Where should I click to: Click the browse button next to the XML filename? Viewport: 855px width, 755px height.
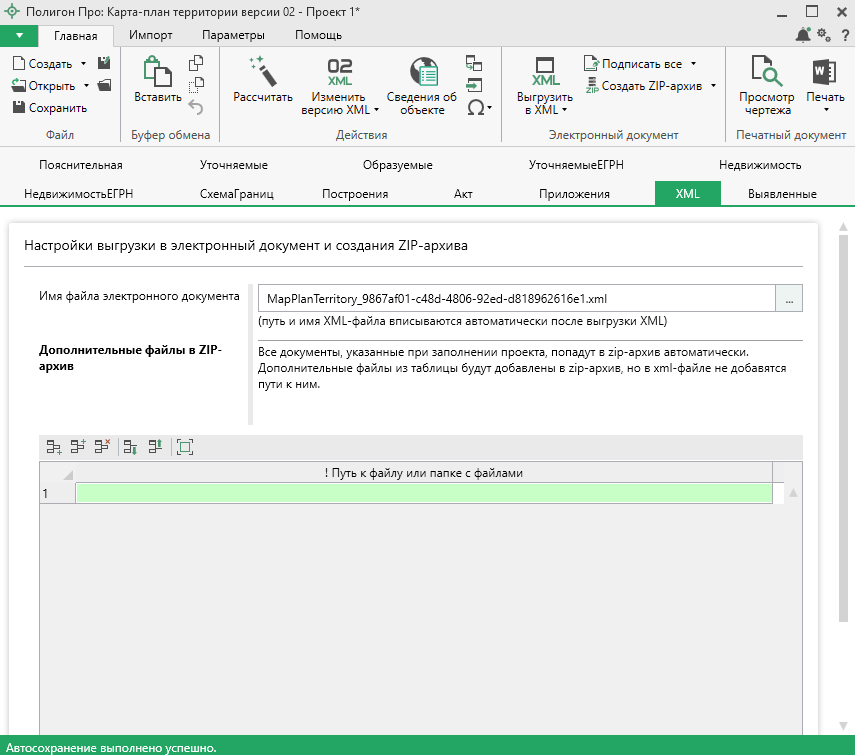(789, 299)
